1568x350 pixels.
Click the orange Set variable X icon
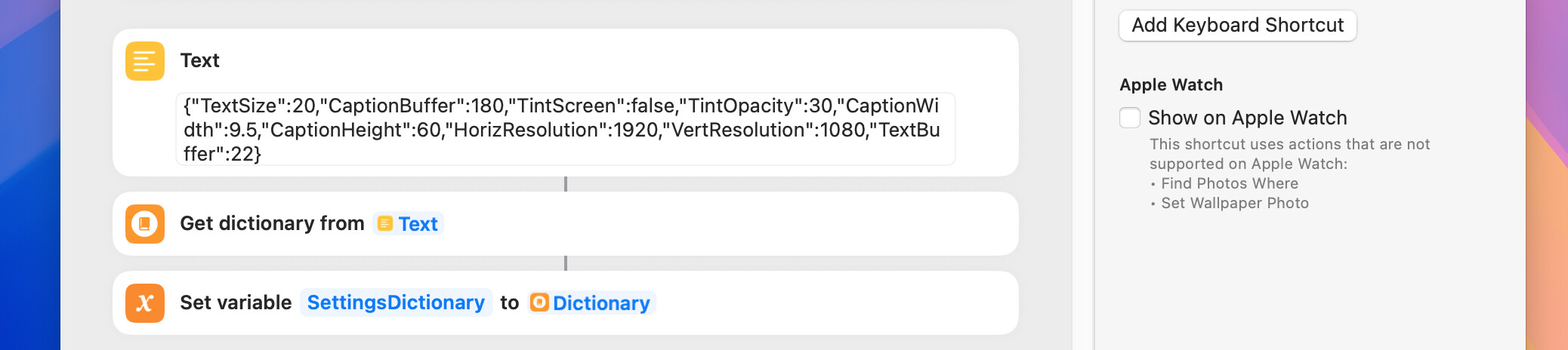(x=145, y=303)
